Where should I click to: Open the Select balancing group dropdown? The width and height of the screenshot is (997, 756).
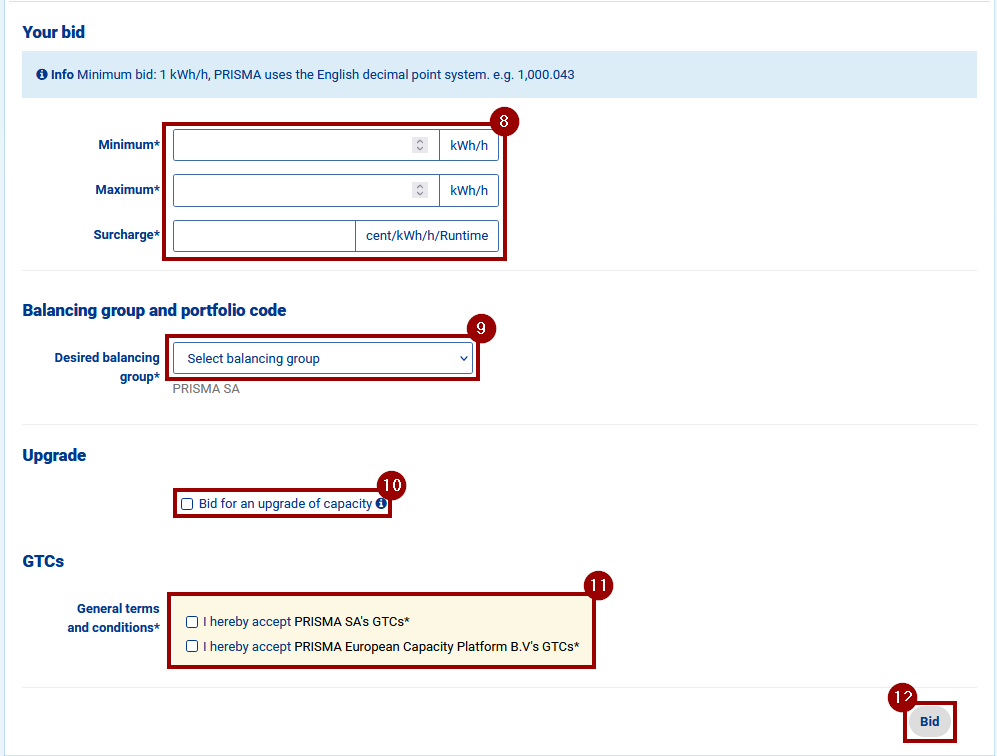click(322, 359)
